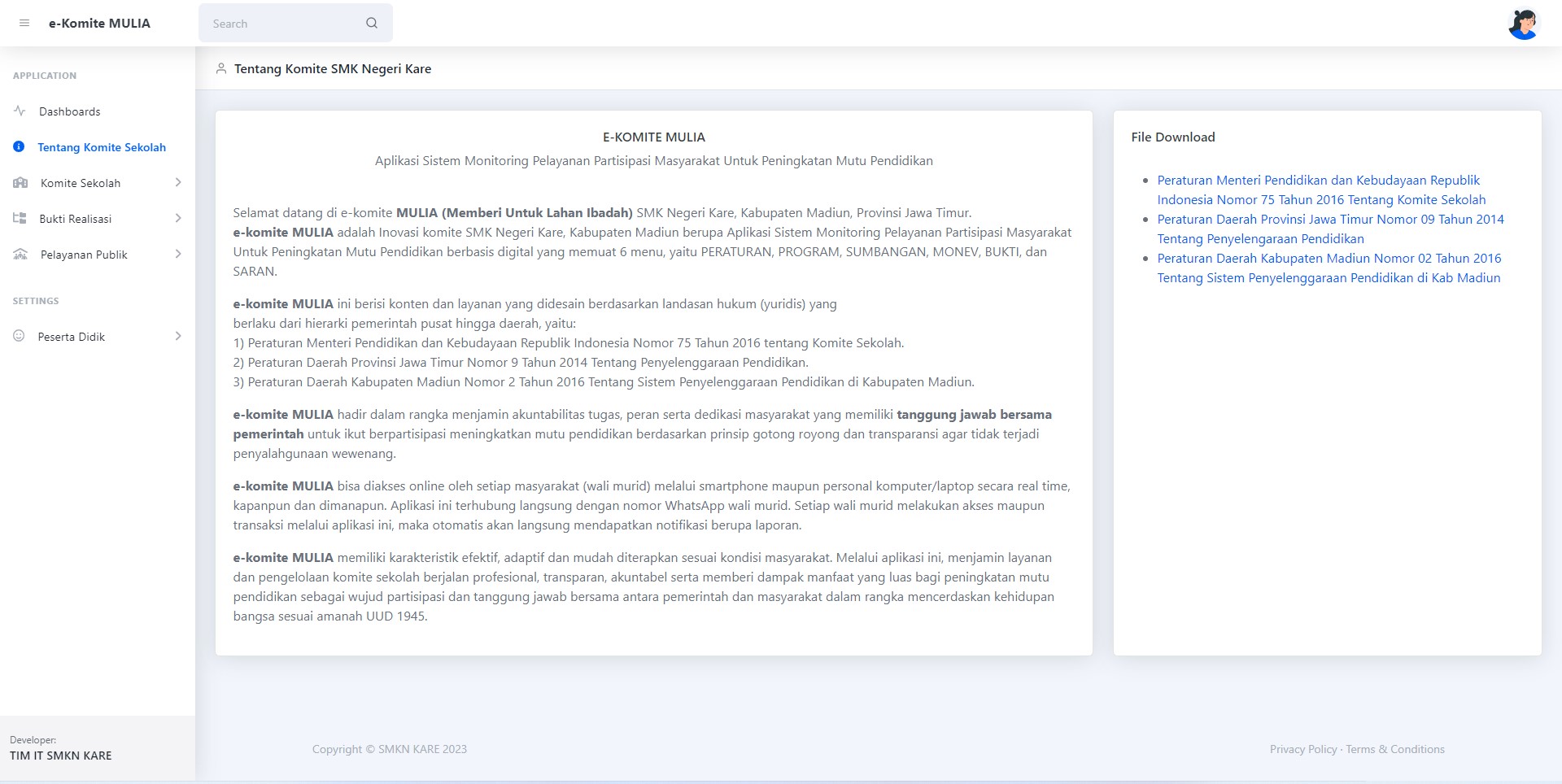Open the user avatar profile menu
Viewport: 1562px width, 784px height.
point(1523,24)
